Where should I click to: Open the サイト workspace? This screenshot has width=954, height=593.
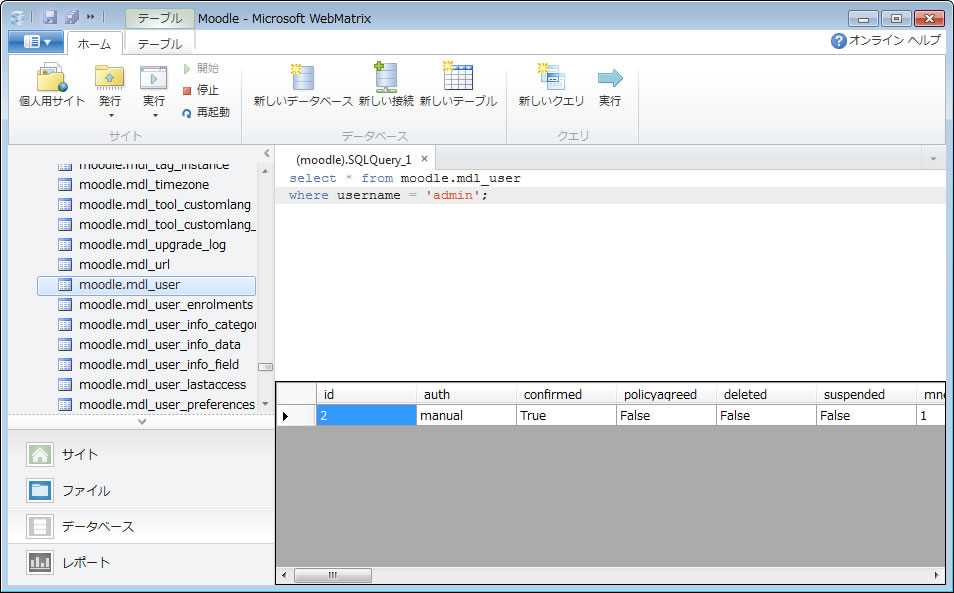(80, 454)
